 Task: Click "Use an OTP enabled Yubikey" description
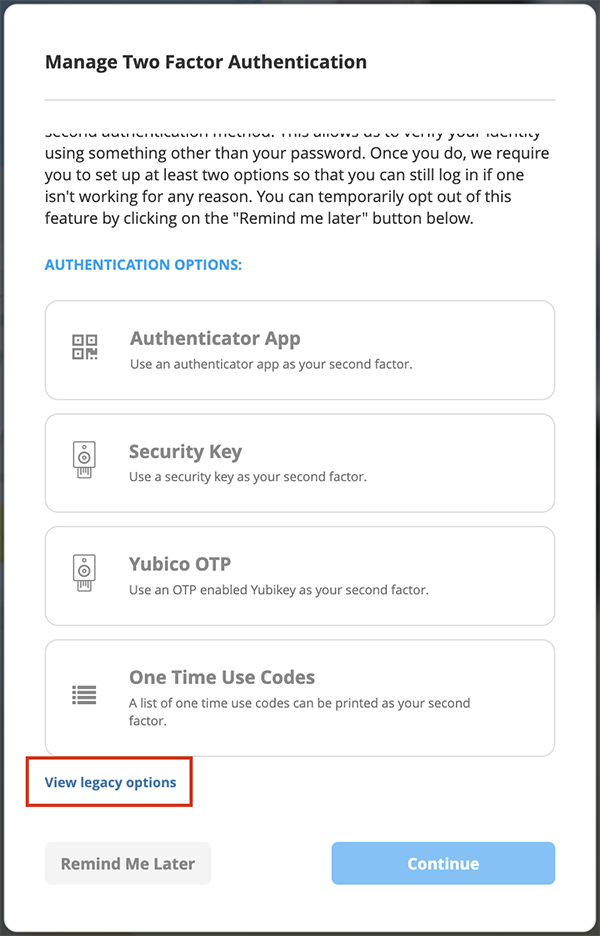coord(279,590)
